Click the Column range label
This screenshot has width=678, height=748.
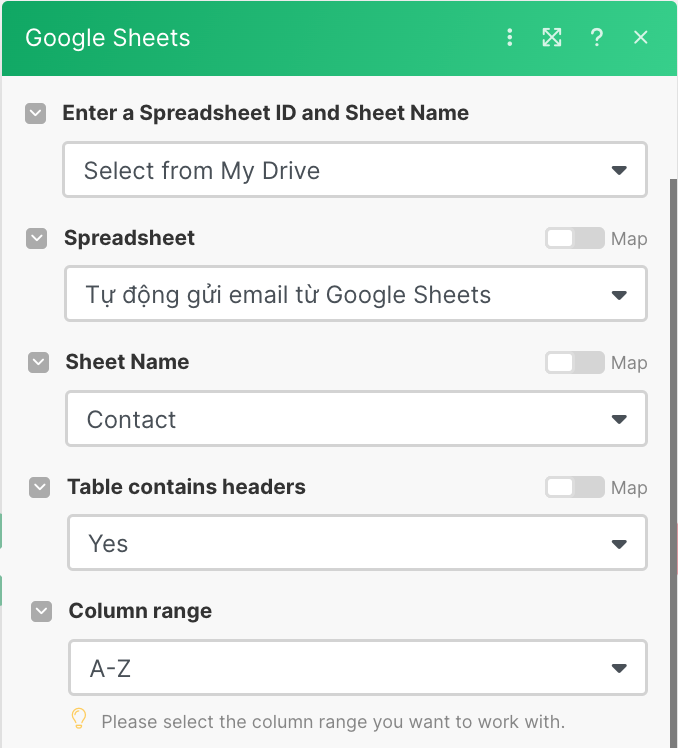point(140,611)
